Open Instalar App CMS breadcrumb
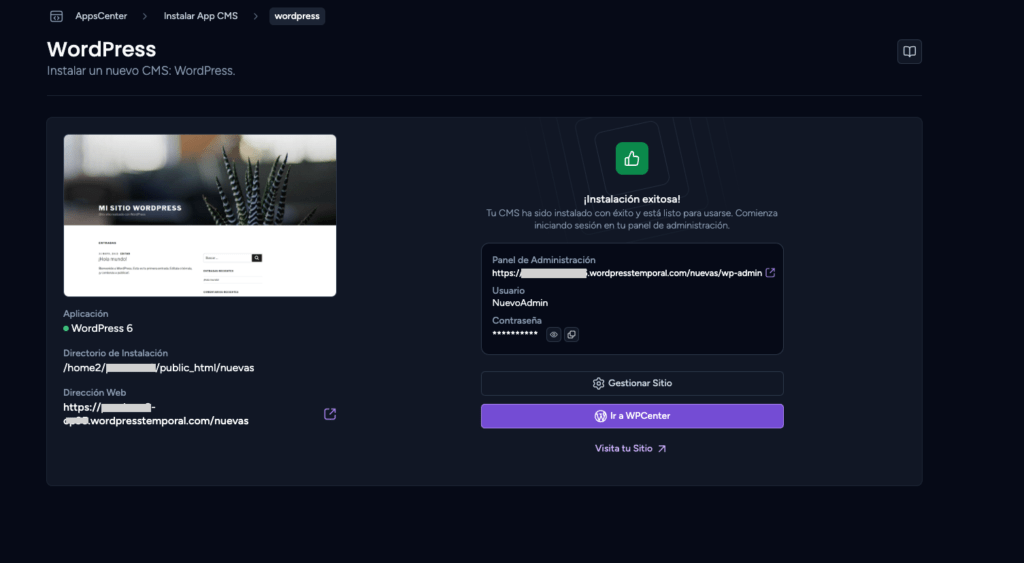The height and width of the screenshot is (563, 1024). coord(200,16)
